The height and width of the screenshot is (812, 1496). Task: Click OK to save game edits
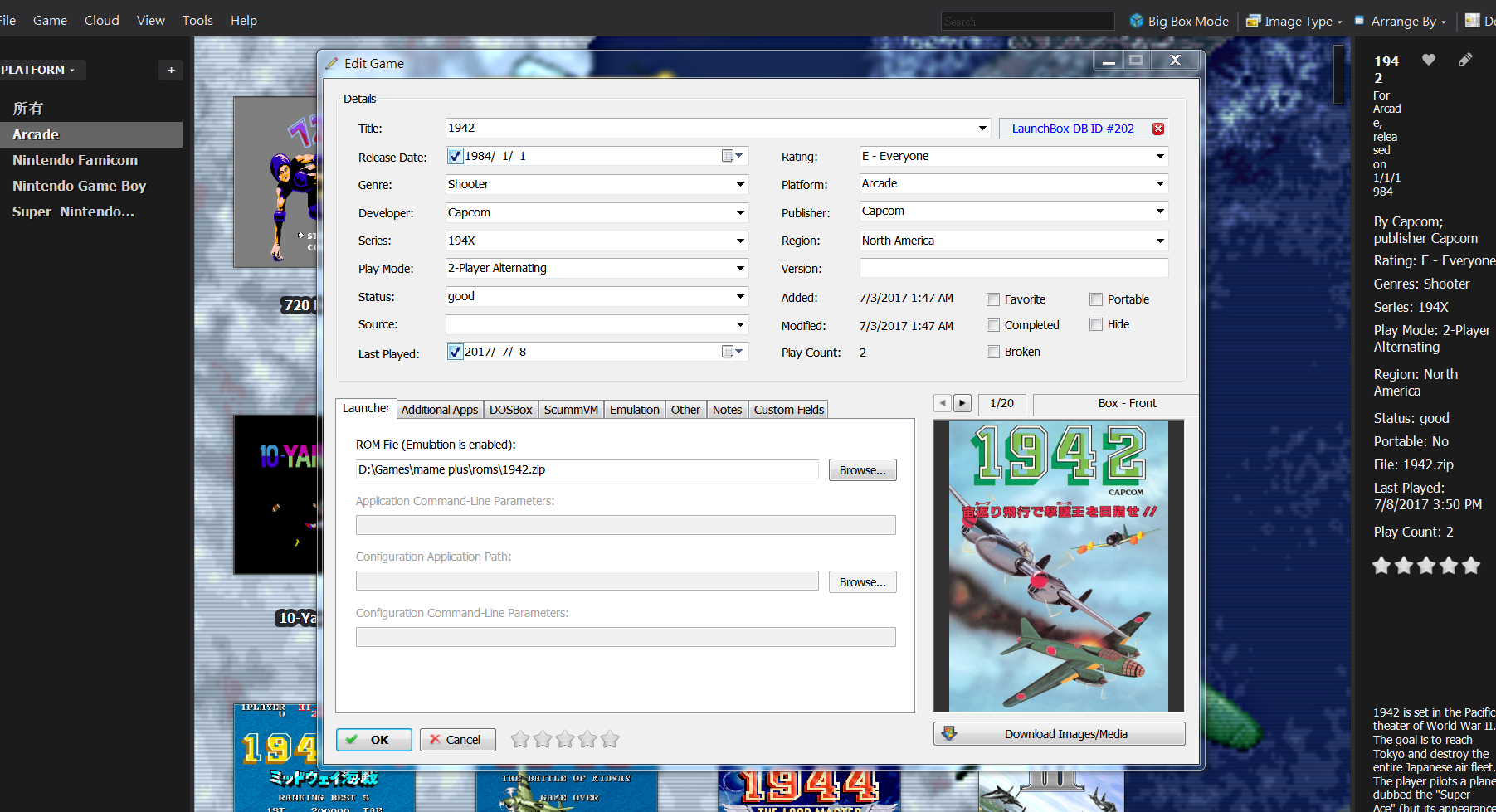[373, 740]
